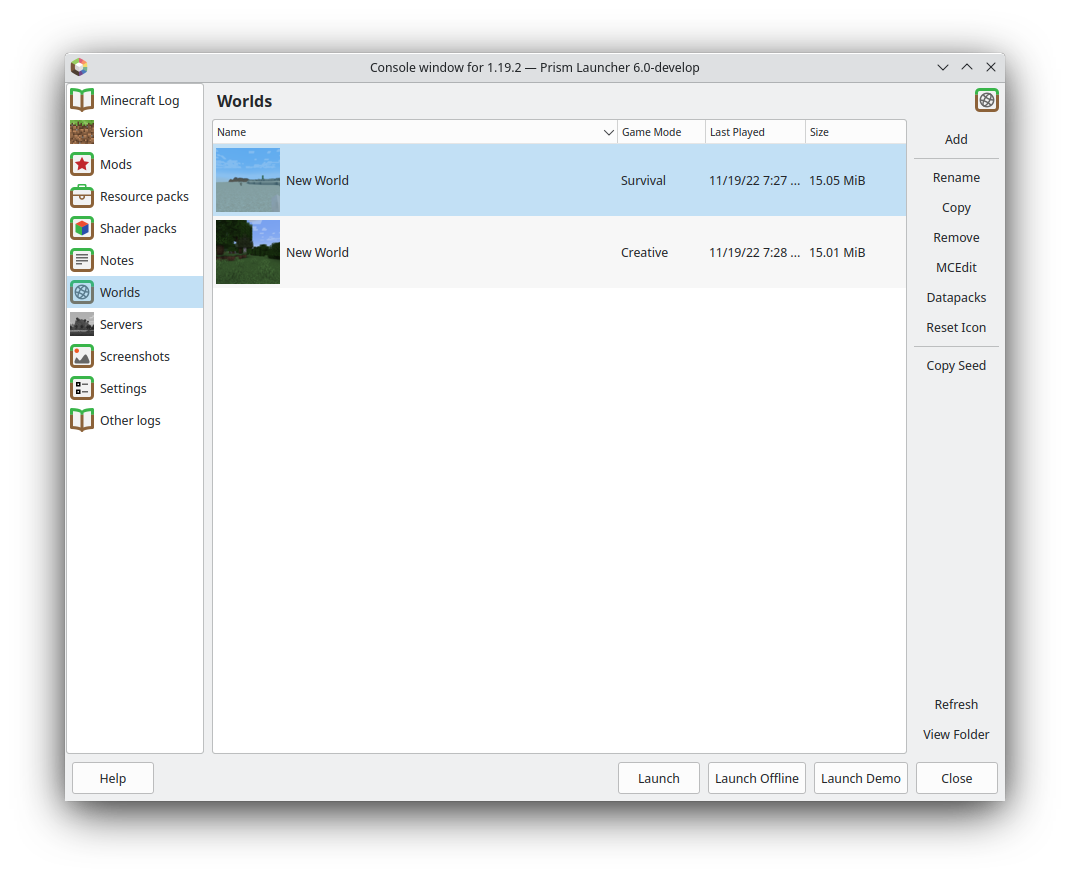Select the Servers icon in sidebar

tap(82, 324)
